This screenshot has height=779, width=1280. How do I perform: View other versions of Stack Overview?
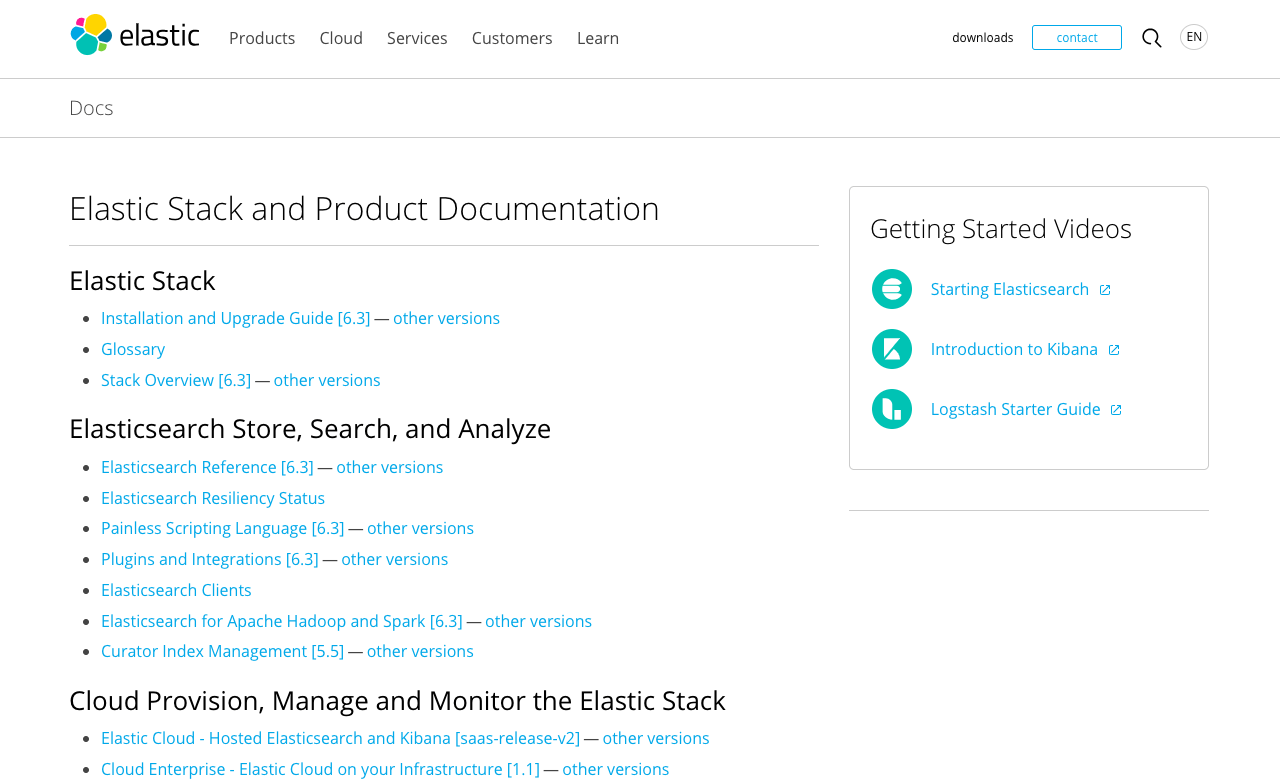tap(327, 380)
